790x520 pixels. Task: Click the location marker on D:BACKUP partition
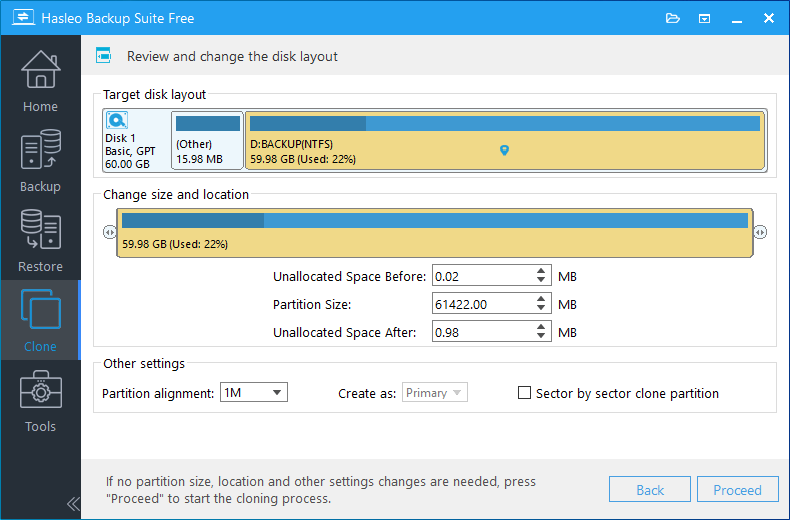(504, 150)
